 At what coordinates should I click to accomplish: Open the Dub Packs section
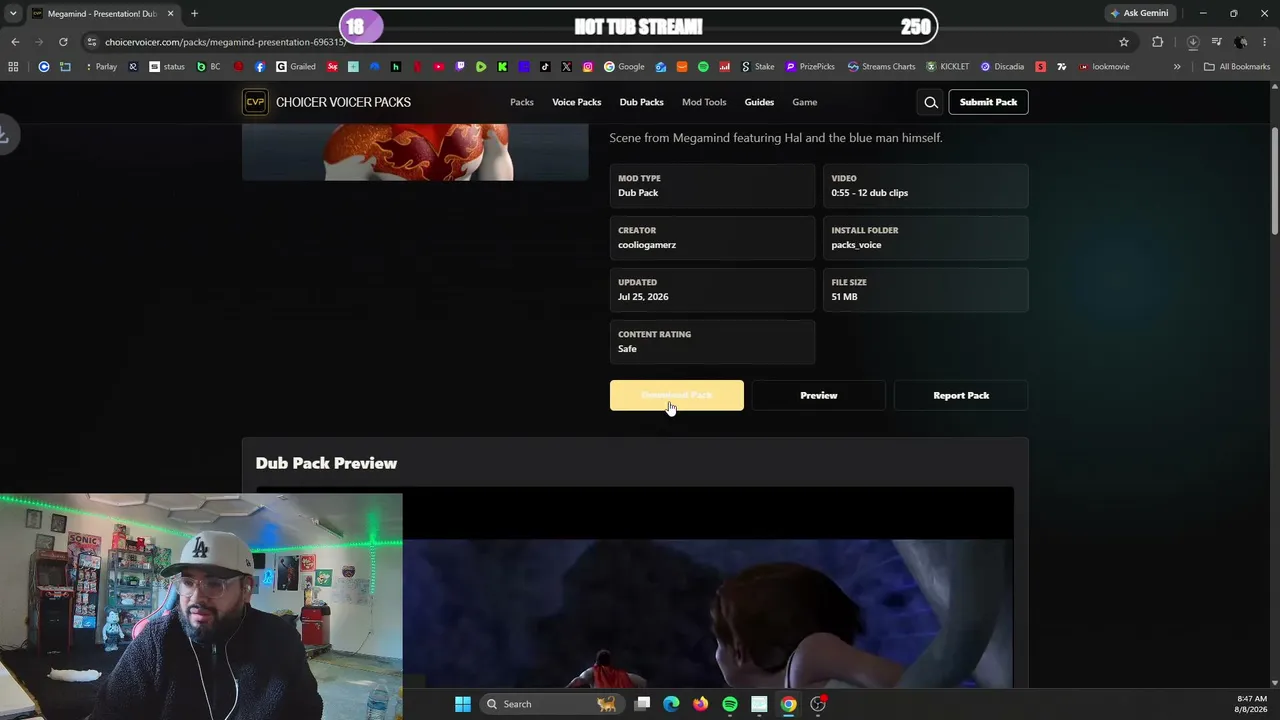[641, 102]
